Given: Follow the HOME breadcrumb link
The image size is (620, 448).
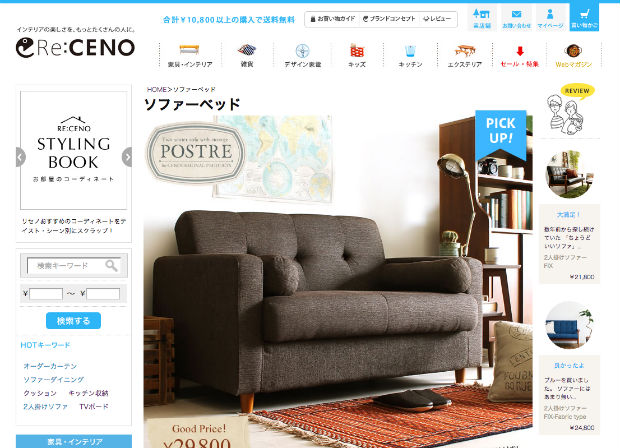Looking at the screenshot, I should point(157,89).
